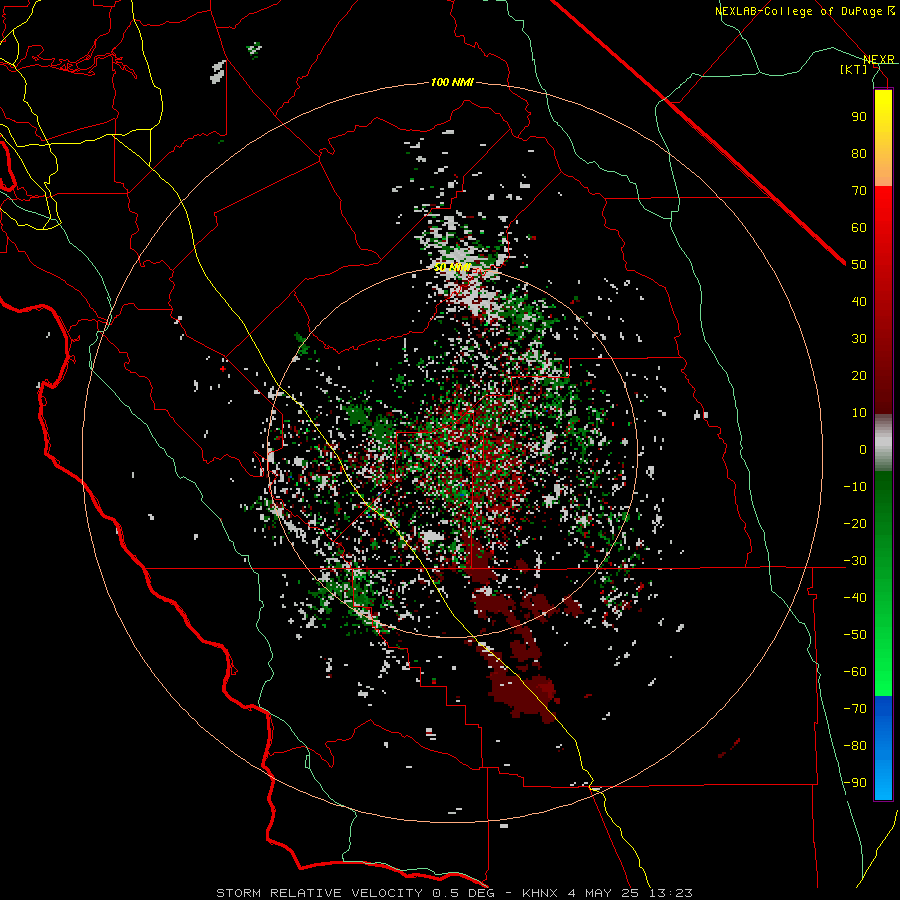Select the -70 value on velocity scale
900x900 pixels.
pos(855,708)
